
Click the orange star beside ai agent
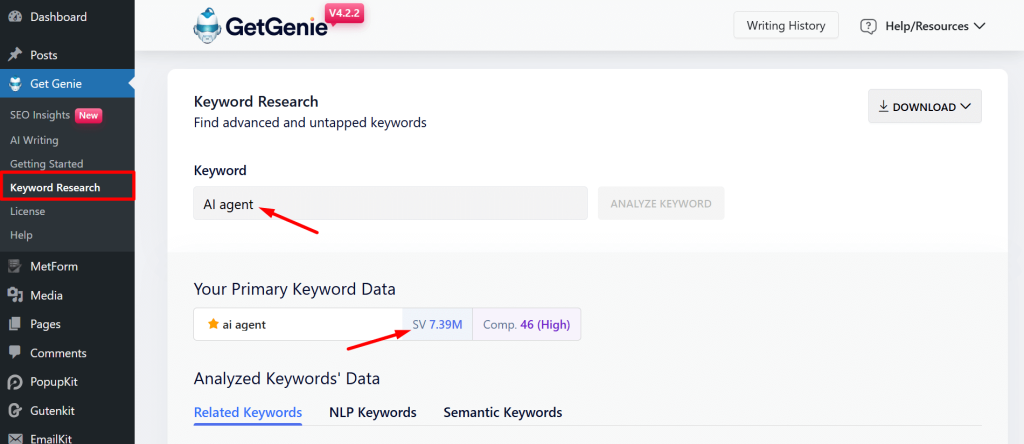coord(213,324)
